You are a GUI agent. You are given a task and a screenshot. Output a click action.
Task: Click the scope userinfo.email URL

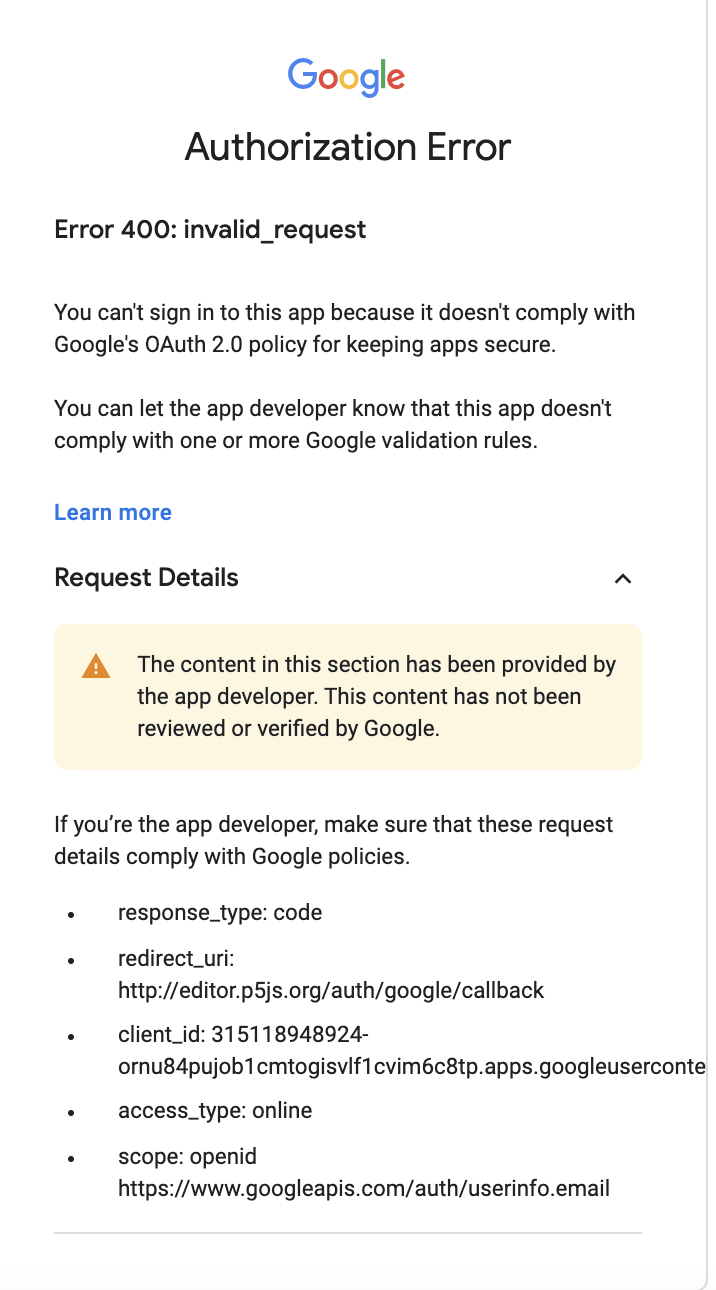[x=364, y=1188]
